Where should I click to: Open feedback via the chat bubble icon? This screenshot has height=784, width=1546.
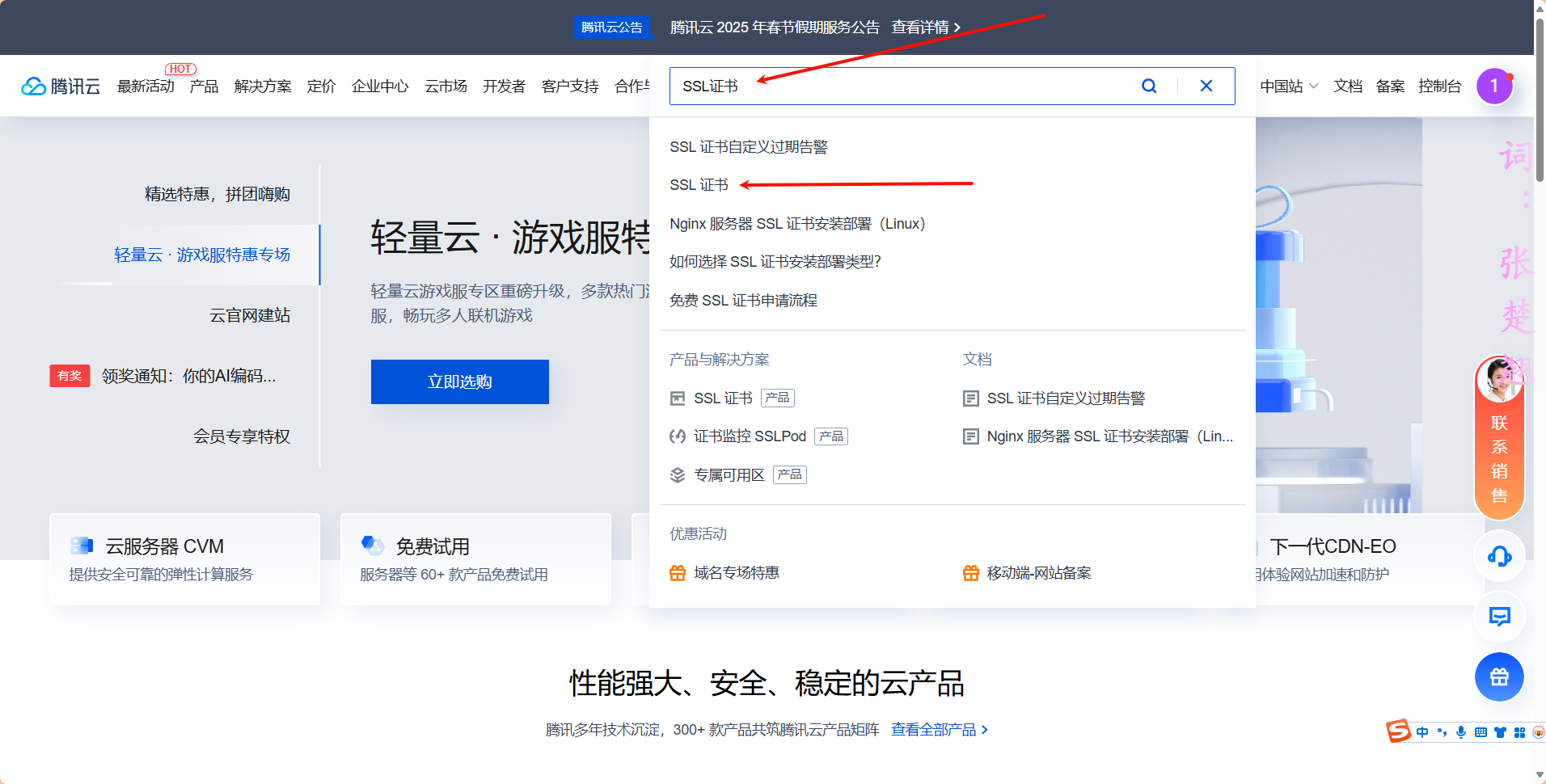1498,617
